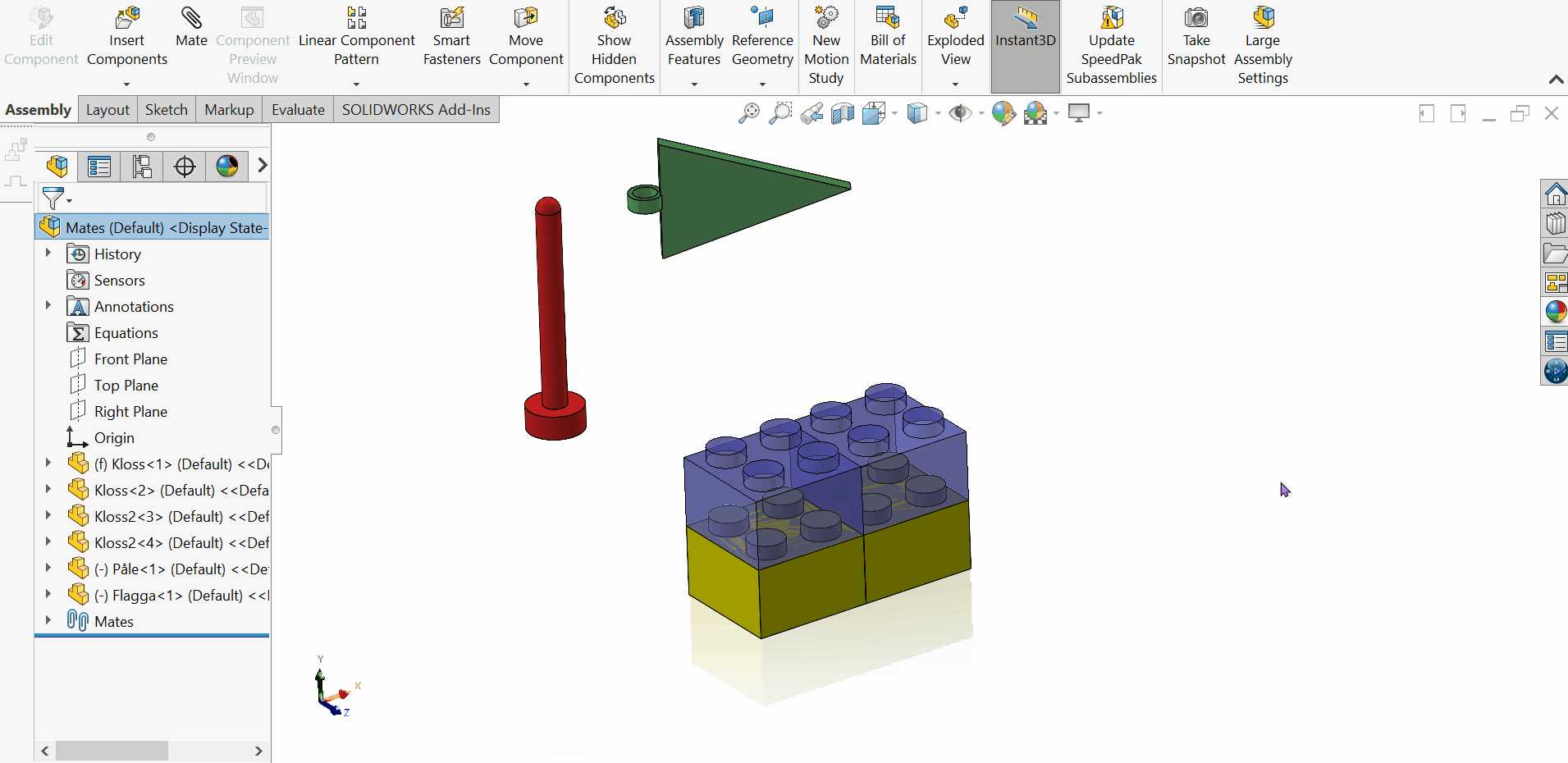Open the SOLIDWORKS Add-Ins tab
This screenshot has height=763, width=1568.
(x=416, y=110)
